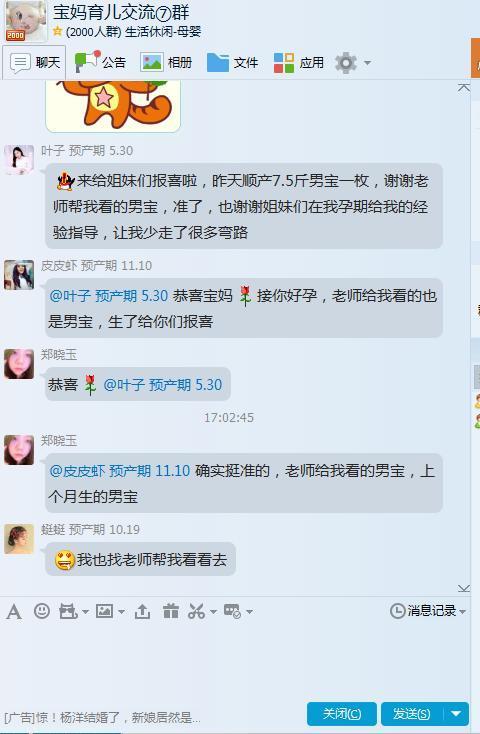Open the emoji picker

point(42,611)
